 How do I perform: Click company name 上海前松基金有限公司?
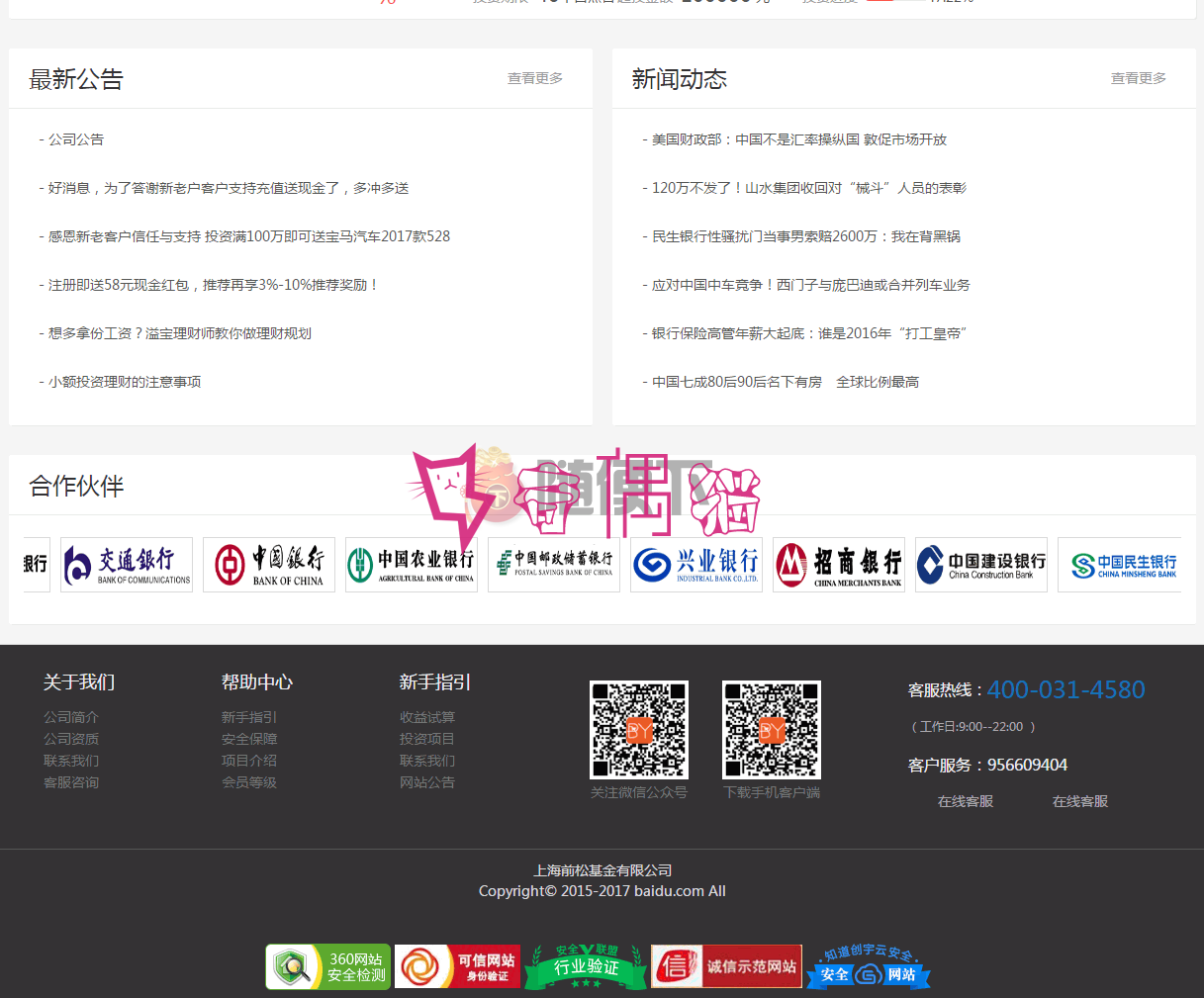point(602,870)
